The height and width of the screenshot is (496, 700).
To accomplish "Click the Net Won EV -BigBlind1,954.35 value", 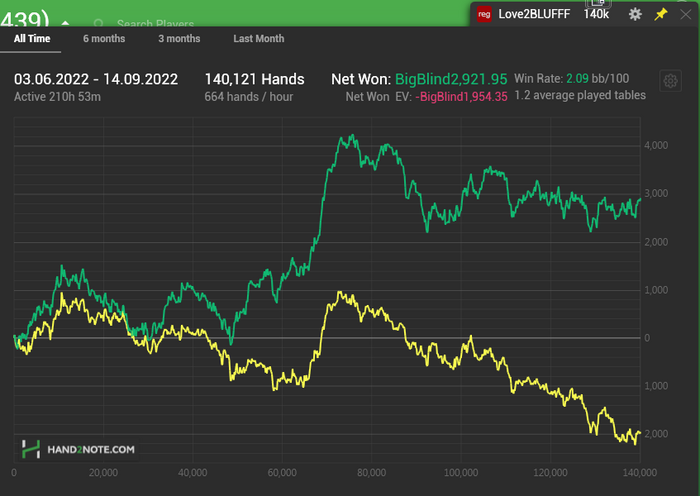I will pyautogui.click(x=461, y=96).
